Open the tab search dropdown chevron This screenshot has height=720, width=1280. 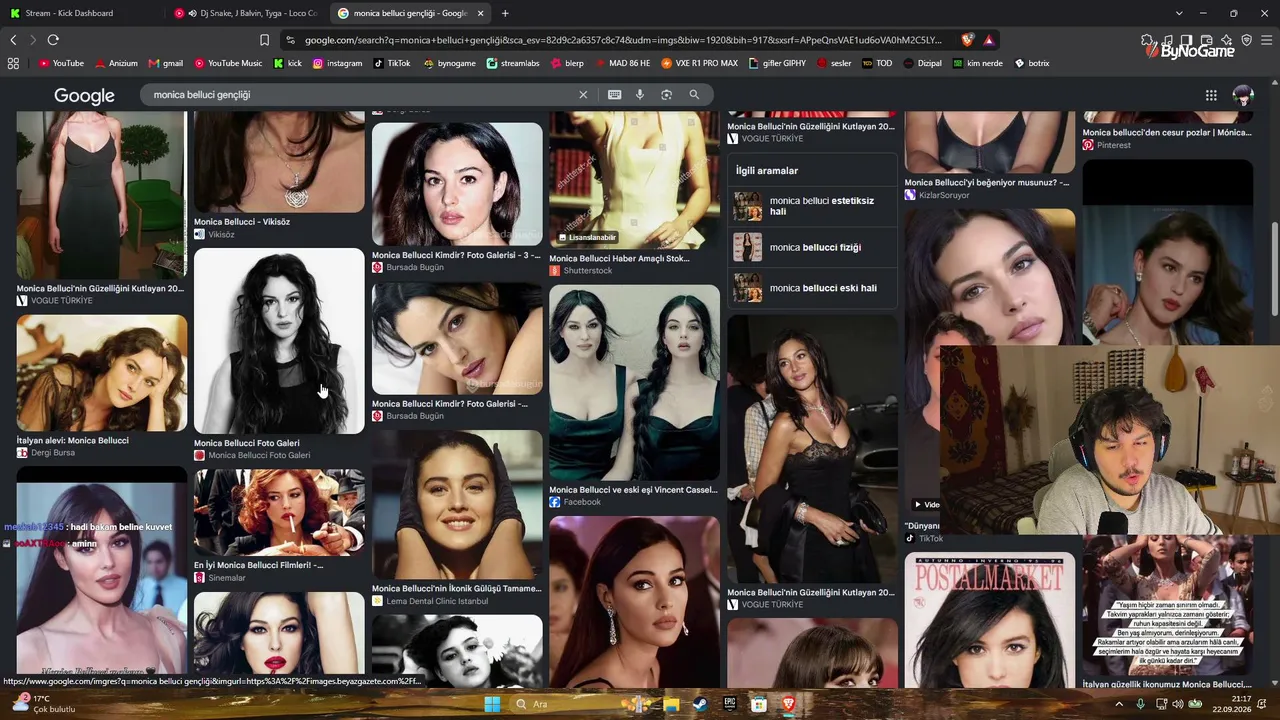[x=1179, y=13]
